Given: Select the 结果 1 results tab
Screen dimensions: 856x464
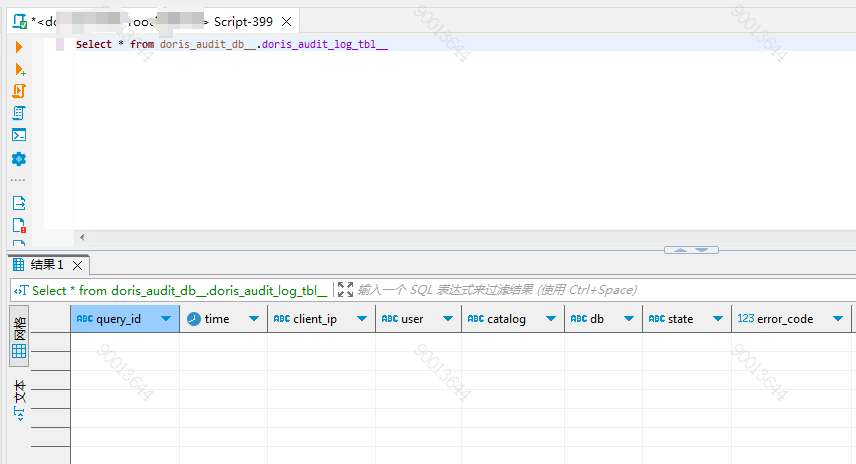Looking at the screenshot, I should [x=46, y=265].
